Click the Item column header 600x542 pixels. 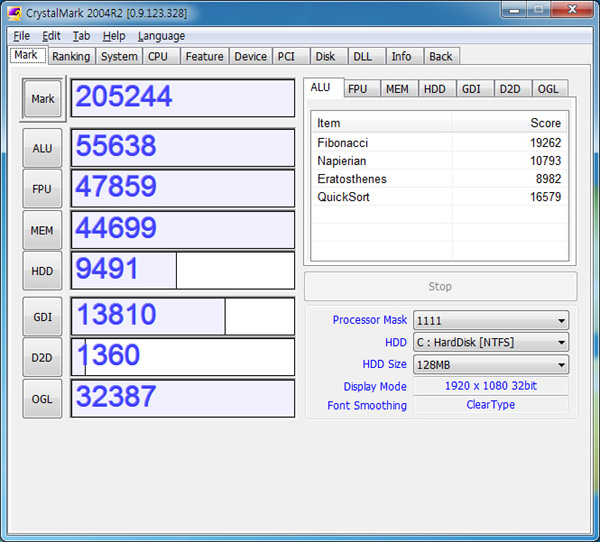click(x=382, y=123)
